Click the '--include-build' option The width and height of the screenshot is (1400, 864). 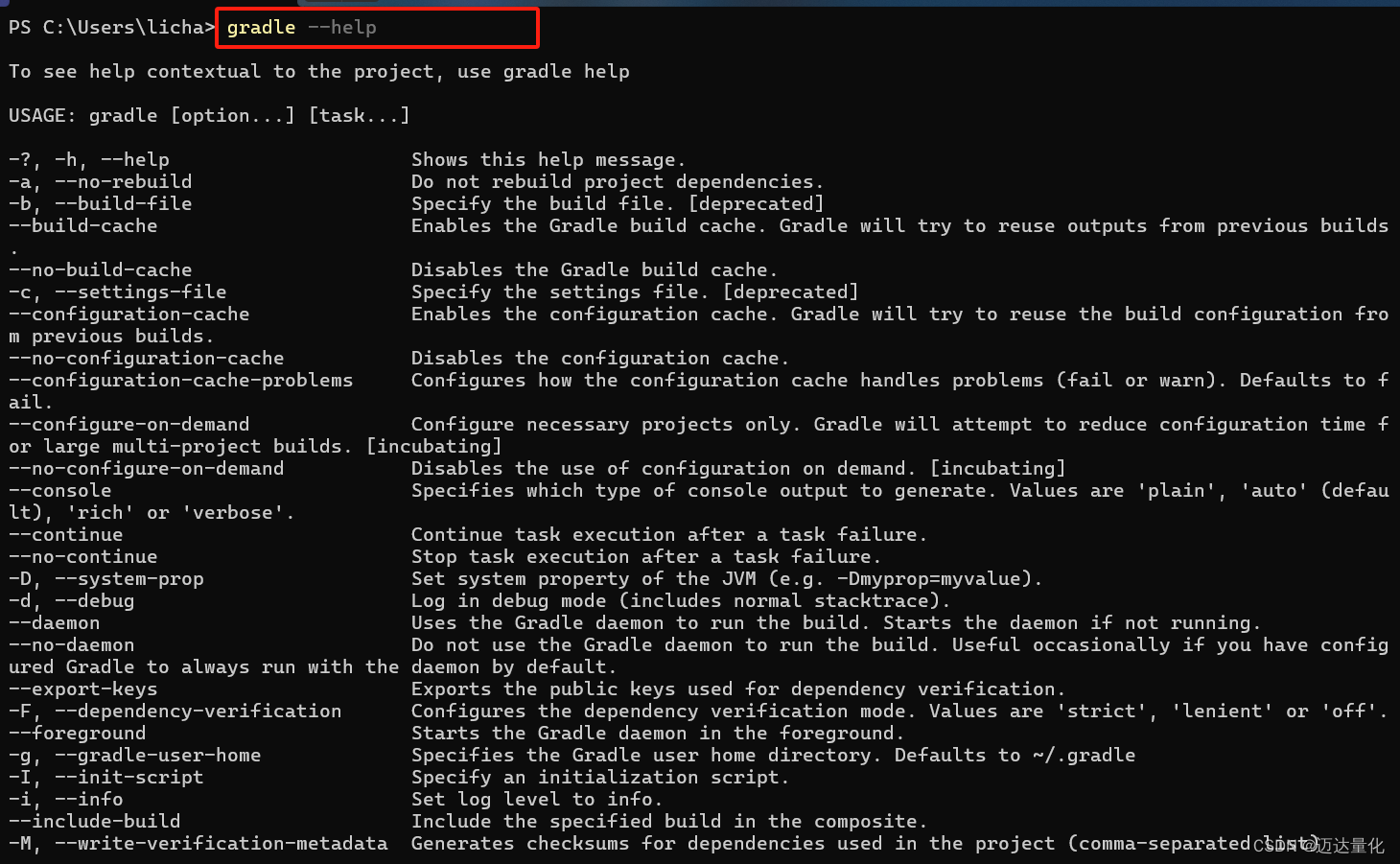pos(95,822)
